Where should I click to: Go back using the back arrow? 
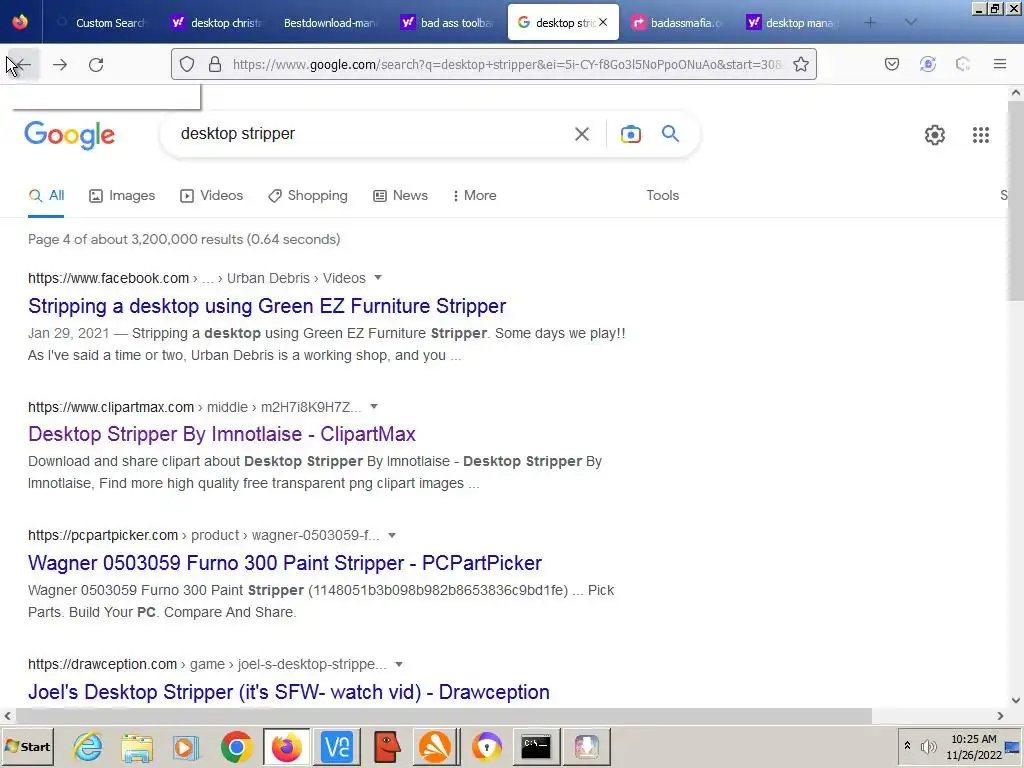pos(22,64)
